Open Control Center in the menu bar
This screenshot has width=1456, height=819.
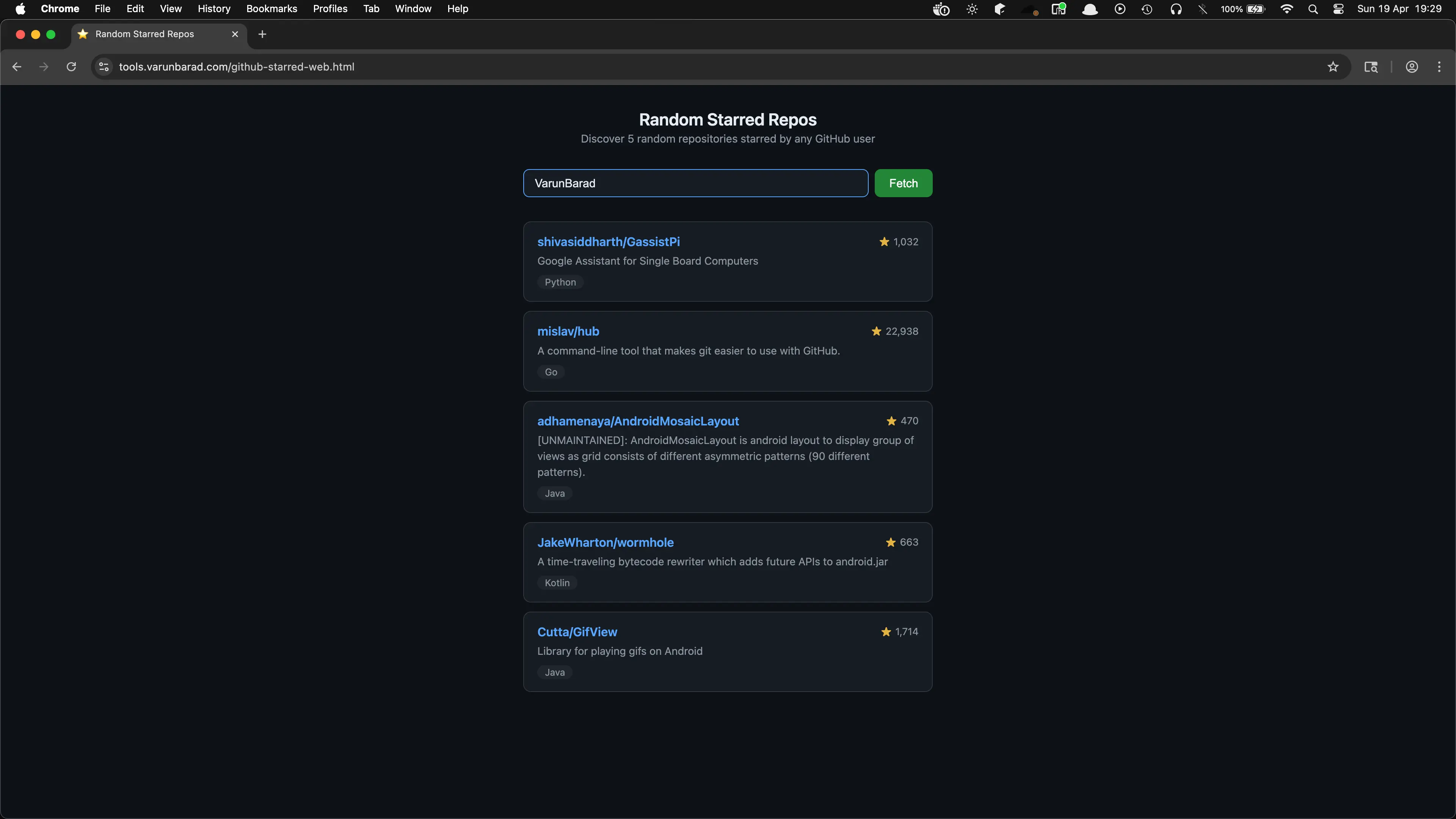click(1338, 9)
